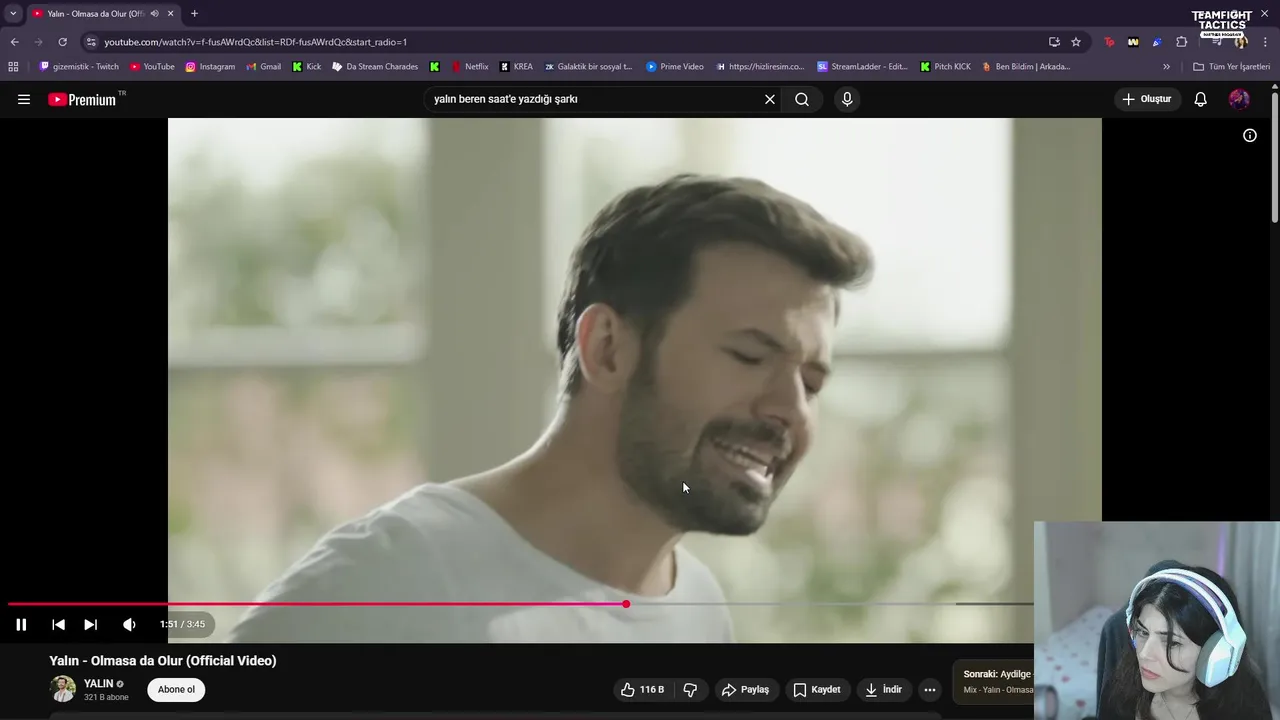The image size is (1280, 720).
Task: Open the KREA bookmark
Action: (516, 67)
